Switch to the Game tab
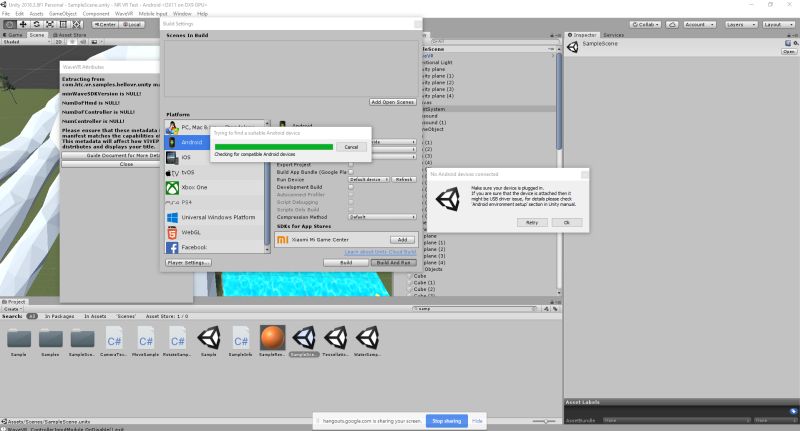The height and width of the screenshot is (431, 800). point(13,35)
